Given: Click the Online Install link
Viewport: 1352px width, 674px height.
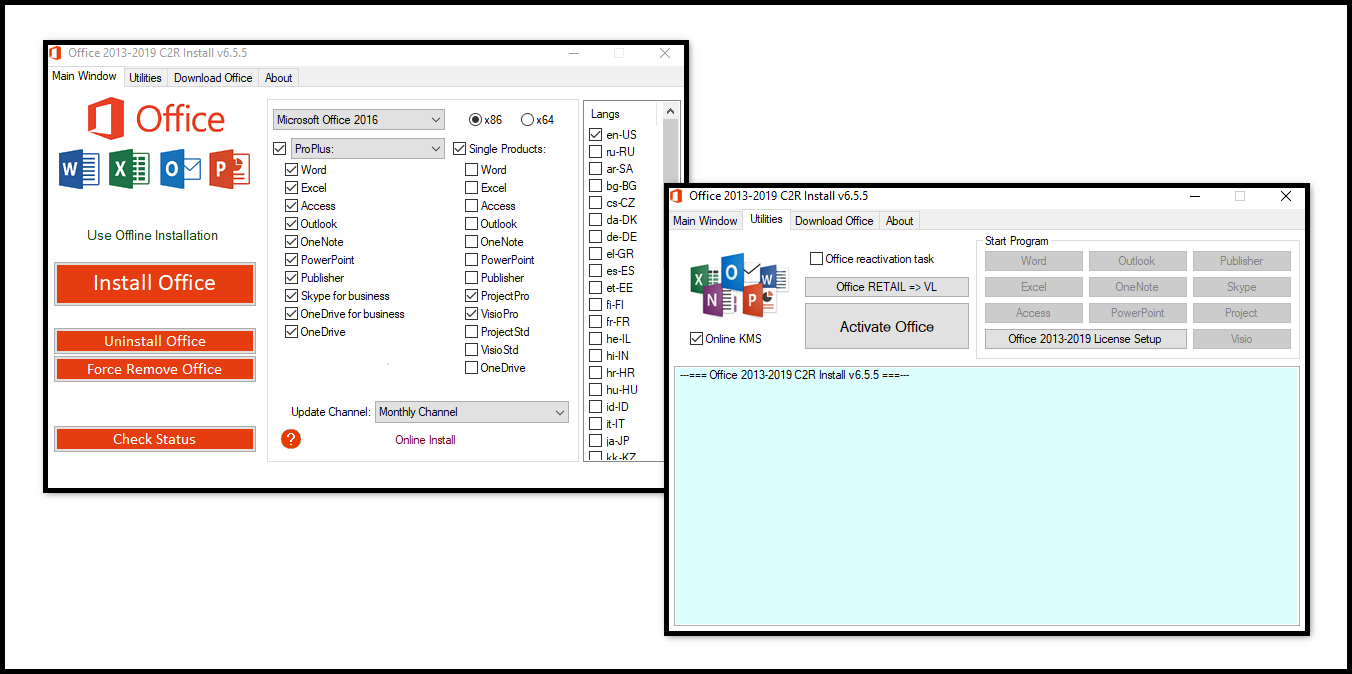Looking at the screenshot, I should [x=425, y=440].
